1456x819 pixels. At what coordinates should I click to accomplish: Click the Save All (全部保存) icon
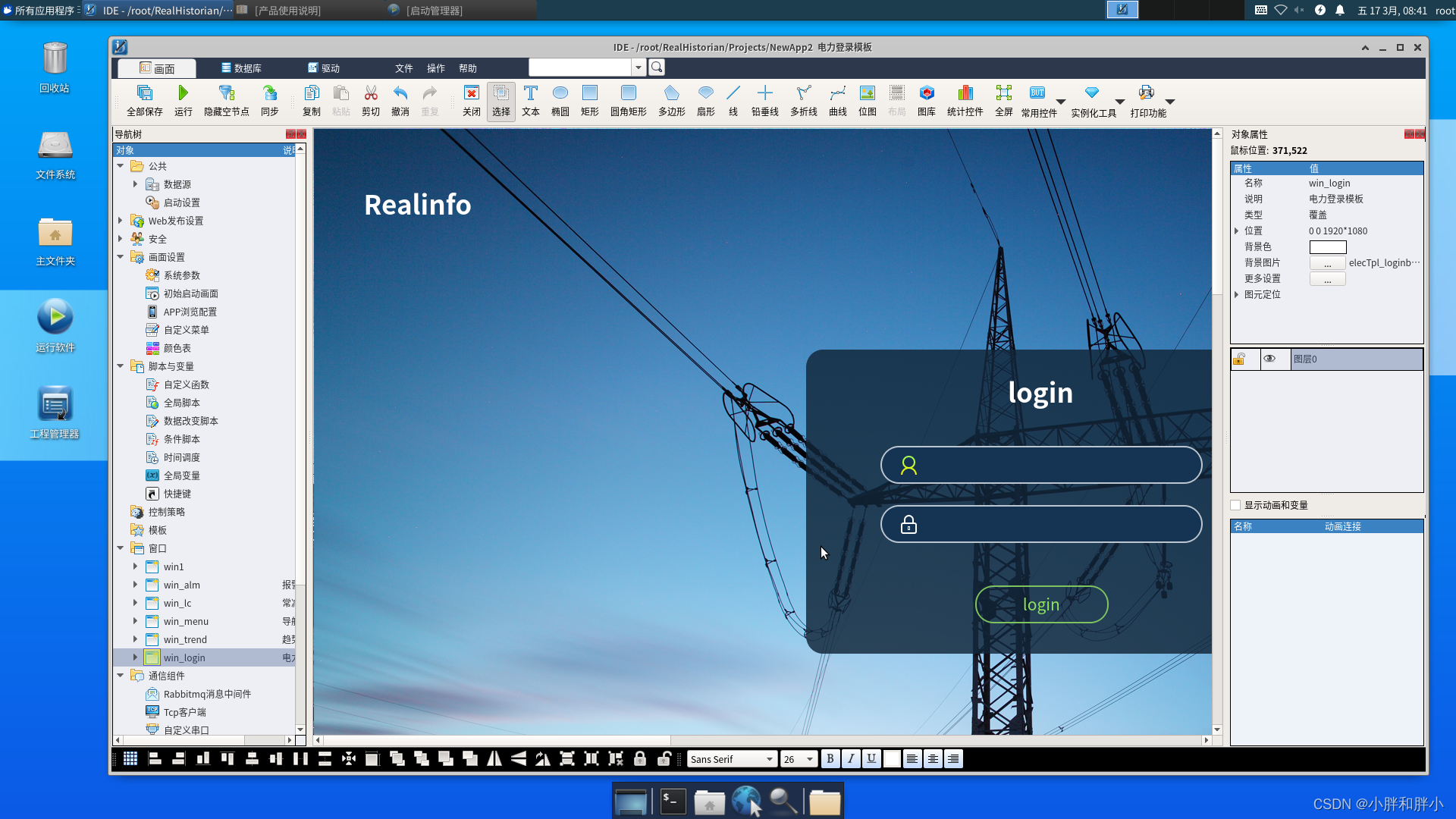[144, 100]
